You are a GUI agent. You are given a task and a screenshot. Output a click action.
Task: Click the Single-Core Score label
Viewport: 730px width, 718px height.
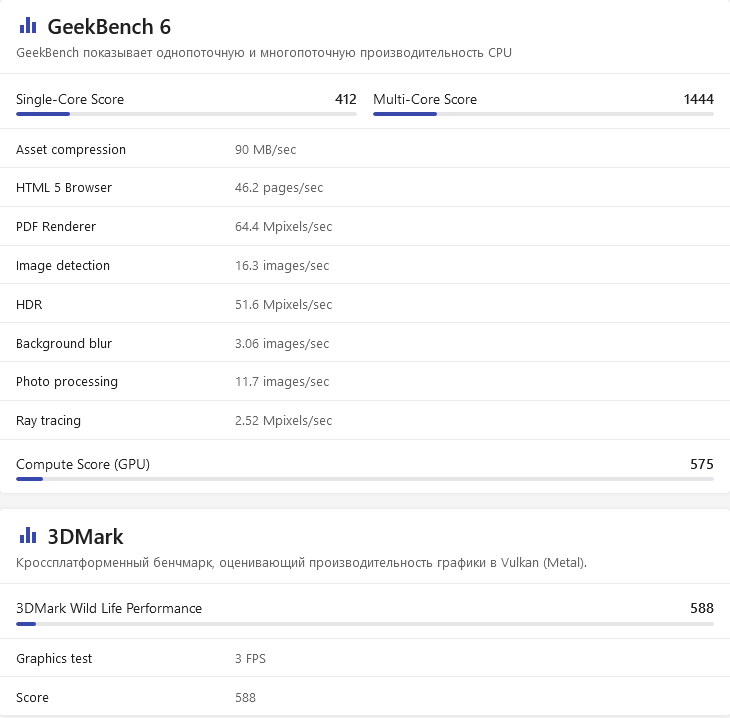(x=70, y=99)
